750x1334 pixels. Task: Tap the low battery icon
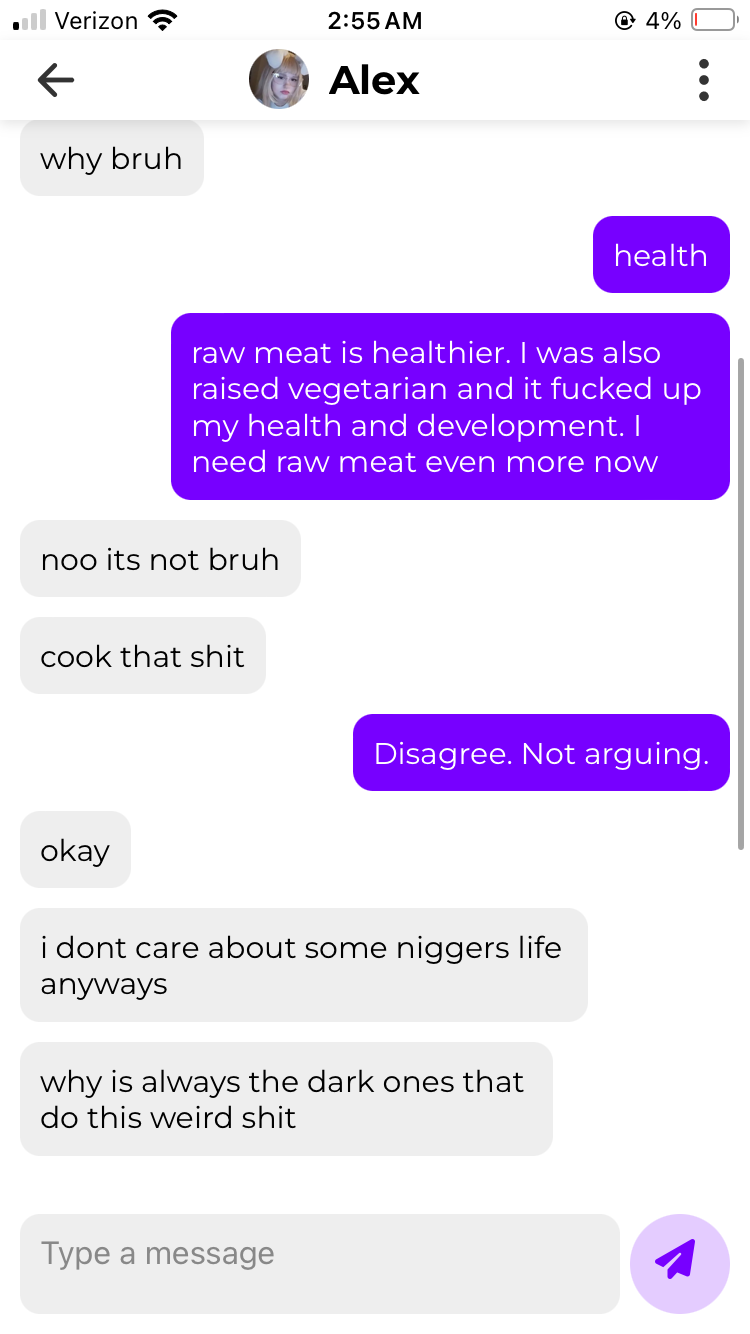click(x=713, y=20)
